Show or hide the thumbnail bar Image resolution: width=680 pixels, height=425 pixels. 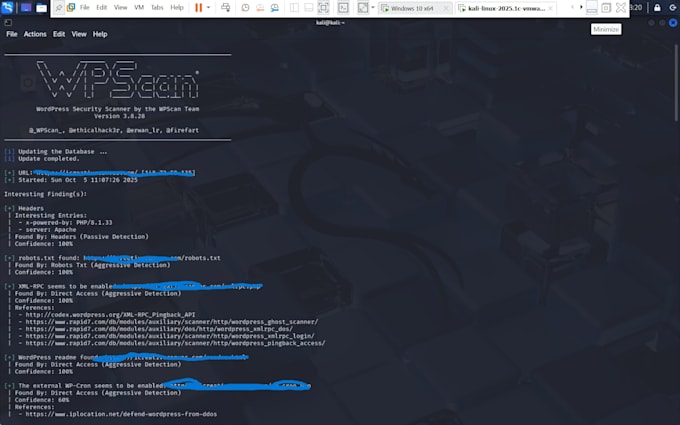click(x=308, y=7)
